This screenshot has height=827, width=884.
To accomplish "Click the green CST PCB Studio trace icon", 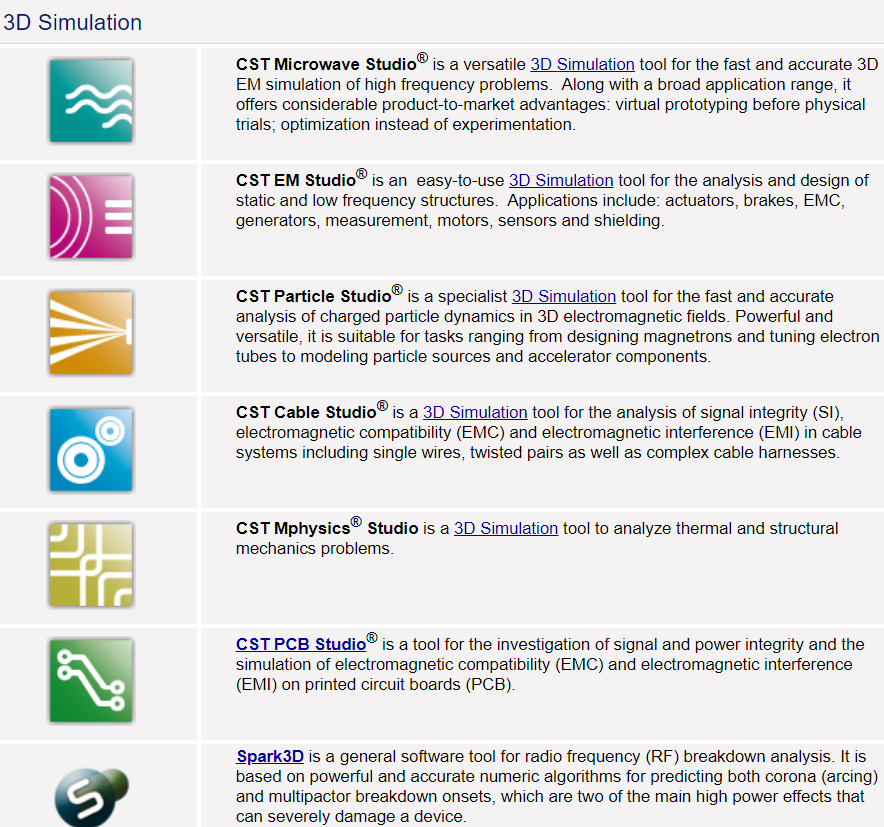I will [x=91, y=681].
